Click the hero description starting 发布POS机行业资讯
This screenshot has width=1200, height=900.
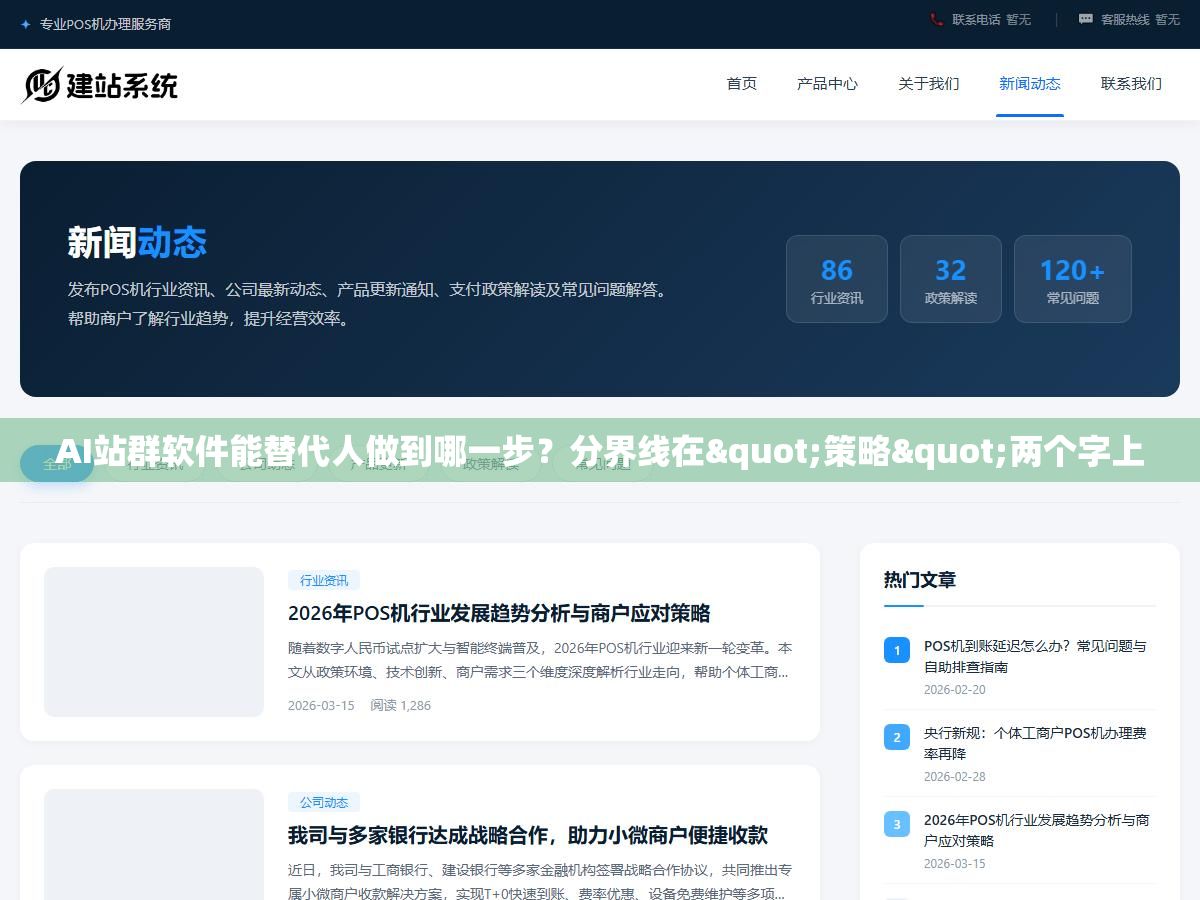click(x=367, y=304)
